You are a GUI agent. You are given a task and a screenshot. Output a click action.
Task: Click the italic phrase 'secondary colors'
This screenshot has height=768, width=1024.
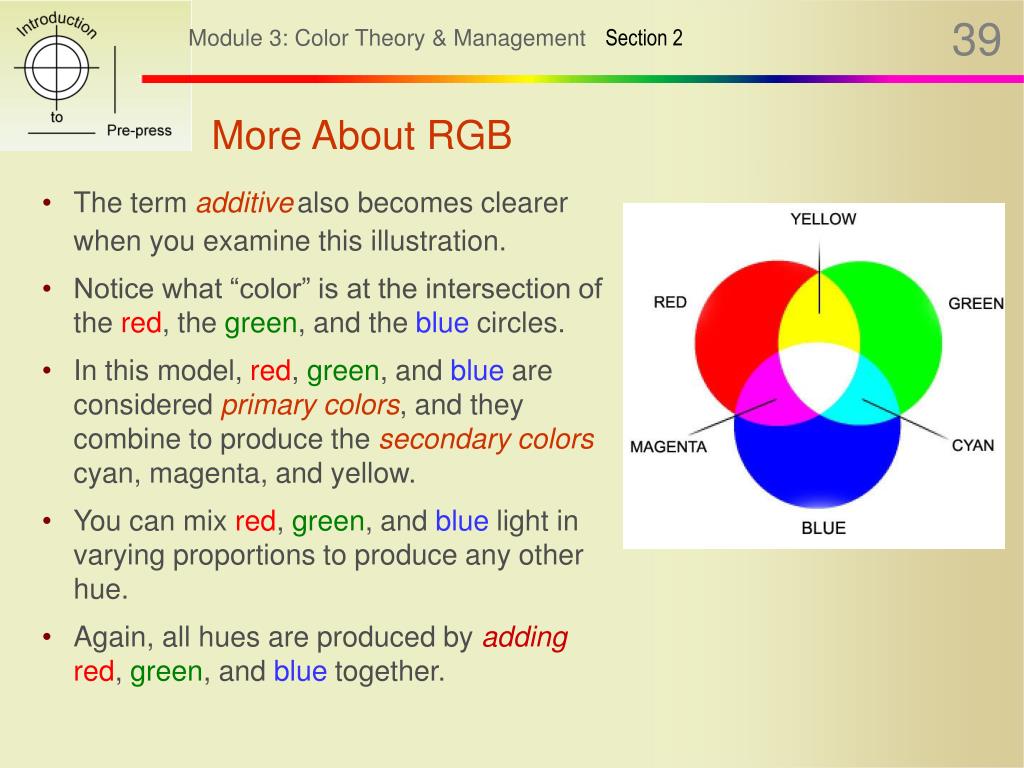point(487,440)
